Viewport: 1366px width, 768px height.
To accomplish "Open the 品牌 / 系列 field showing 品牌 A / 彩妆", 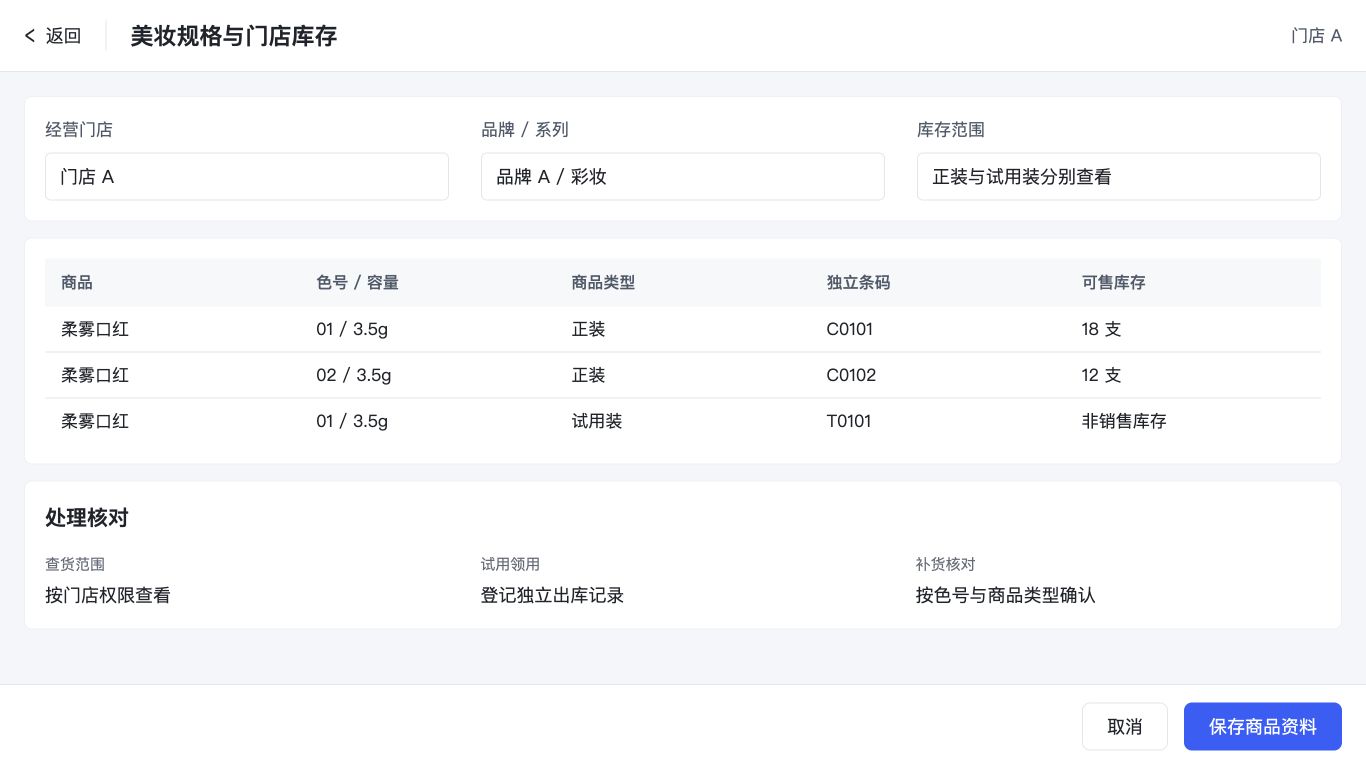I will (683, 177).
